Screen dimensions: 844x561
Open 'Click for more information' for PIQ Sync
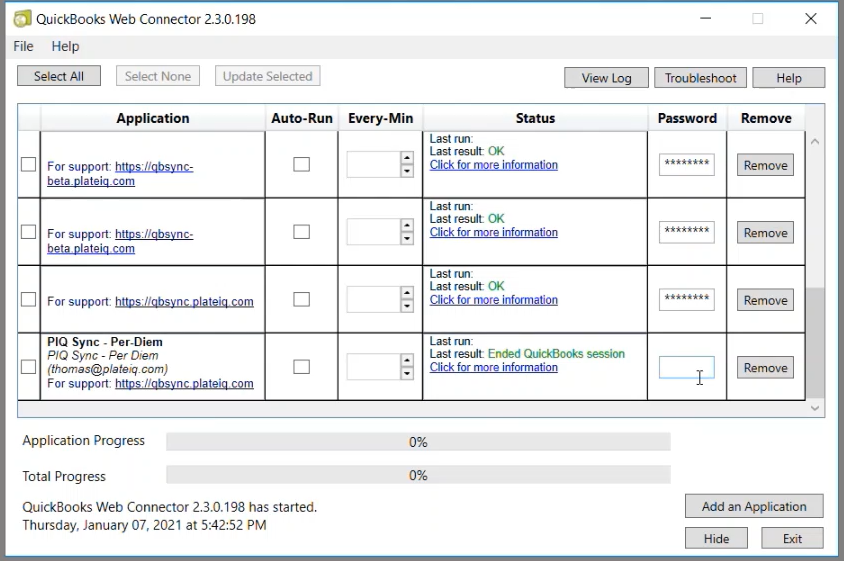point(494,367)
